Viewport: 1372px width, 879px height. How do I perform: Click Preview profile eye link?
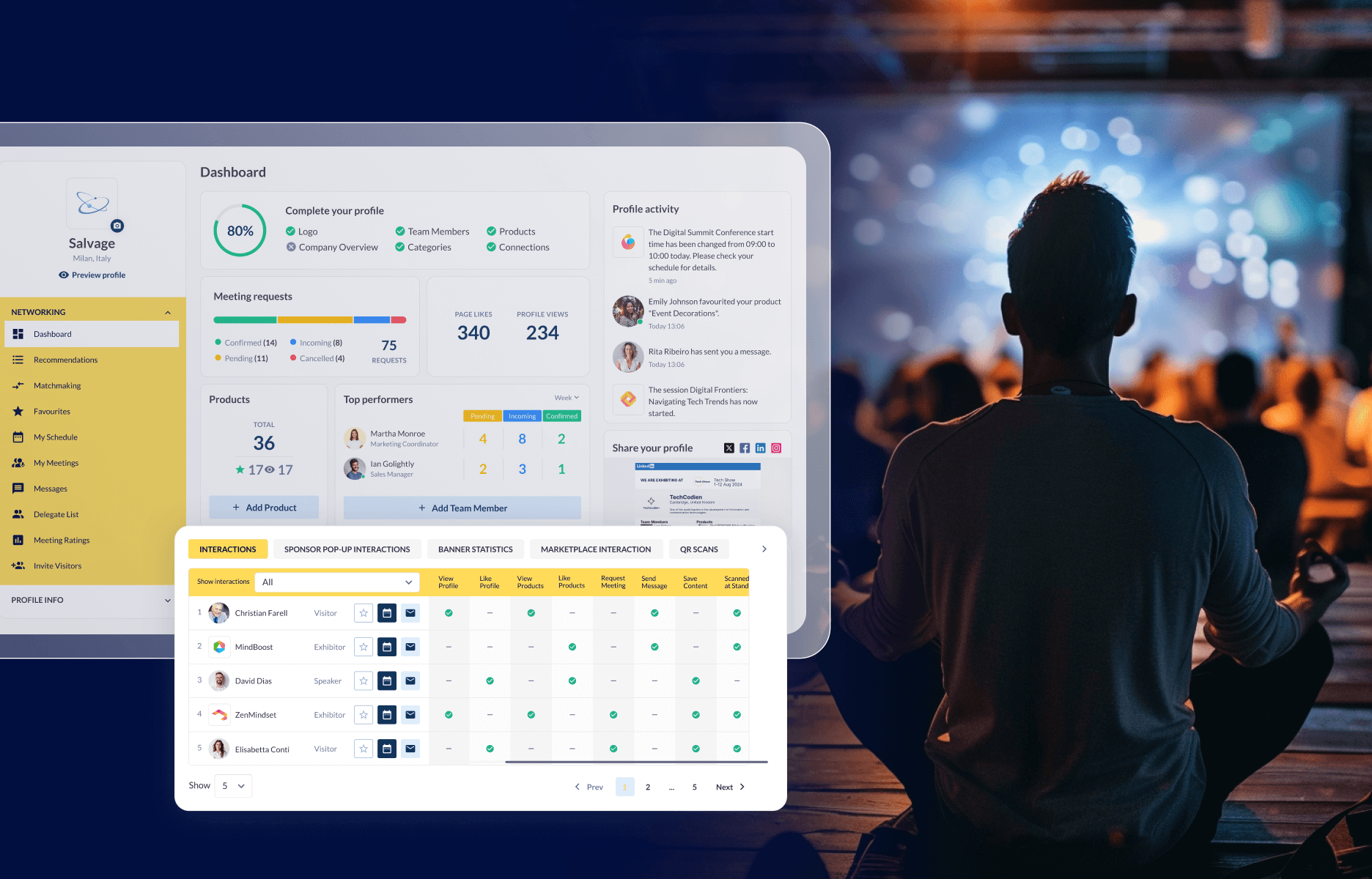92,275
